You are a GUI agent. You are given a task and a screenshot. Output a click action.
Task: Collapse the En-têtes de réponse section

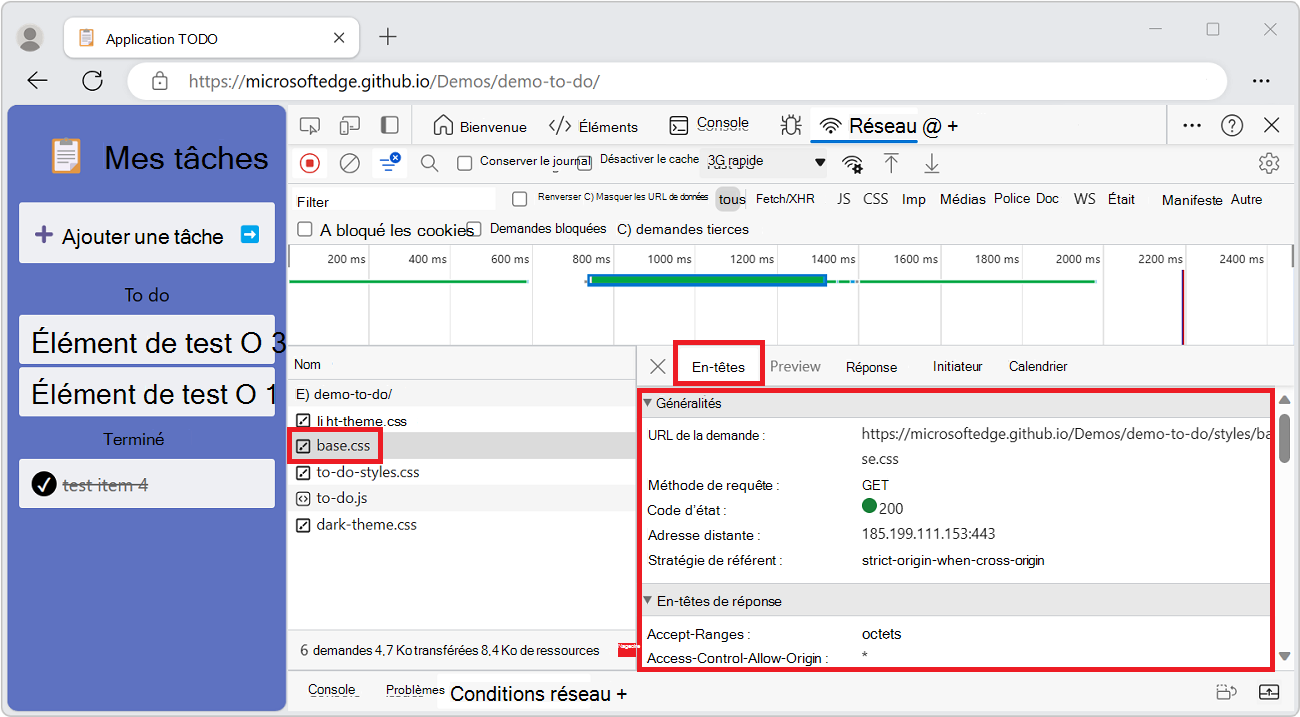(647, 601)
